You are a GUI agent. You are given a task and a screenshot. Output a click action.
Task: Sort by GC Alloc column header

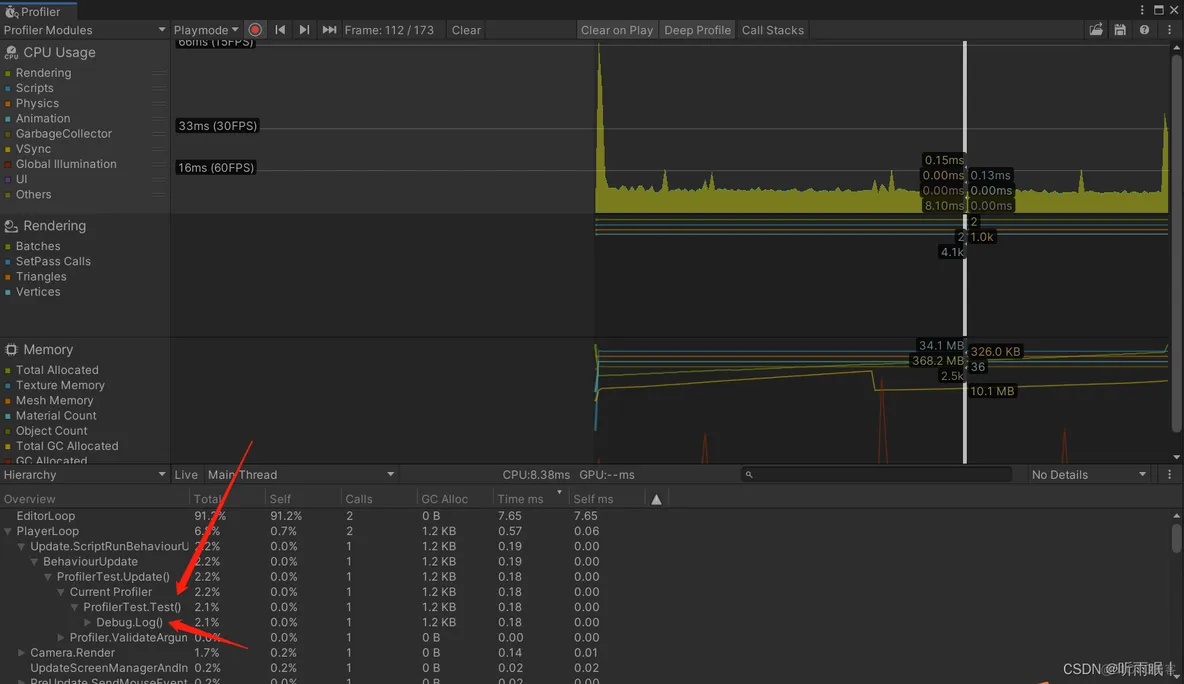(454, 499)
